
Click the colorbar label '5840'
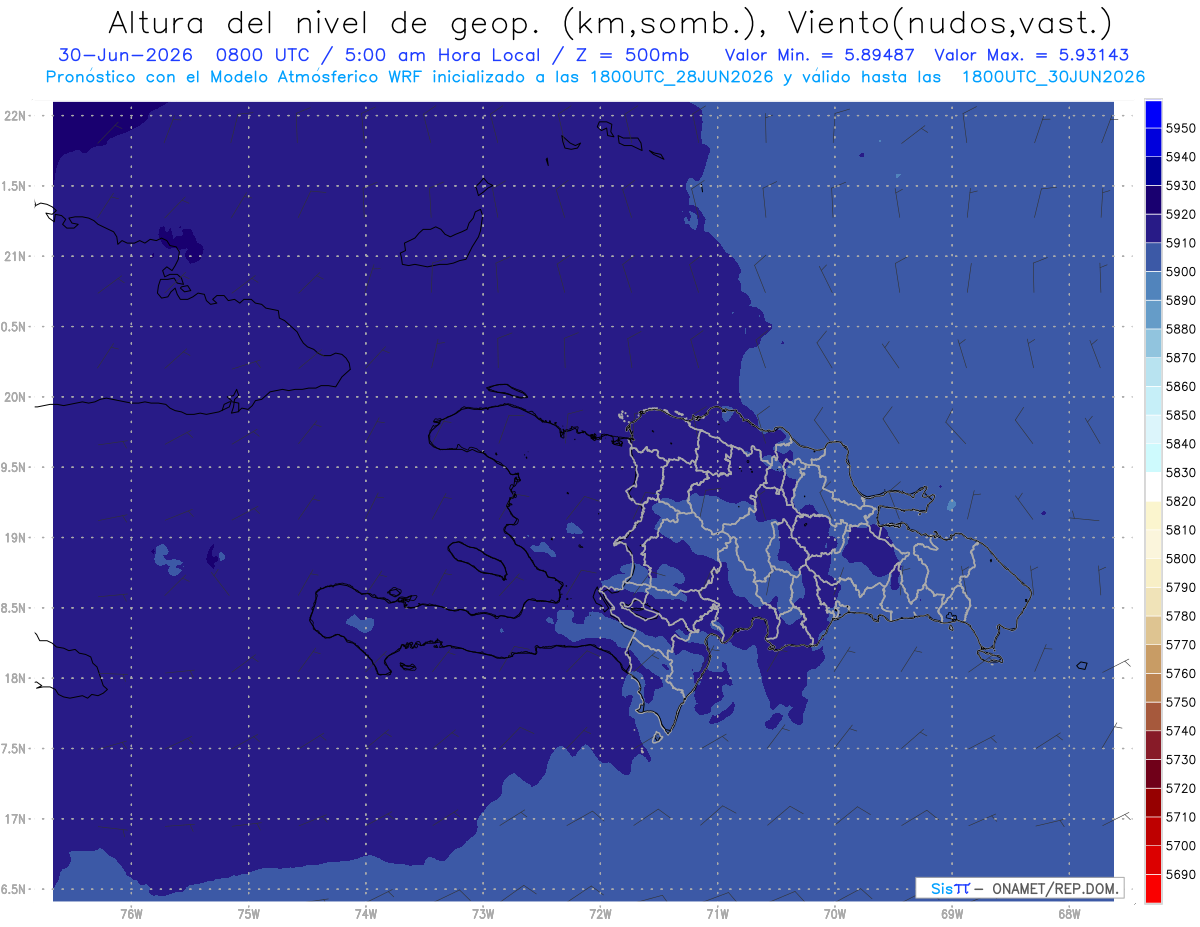tap(1181, 444)
